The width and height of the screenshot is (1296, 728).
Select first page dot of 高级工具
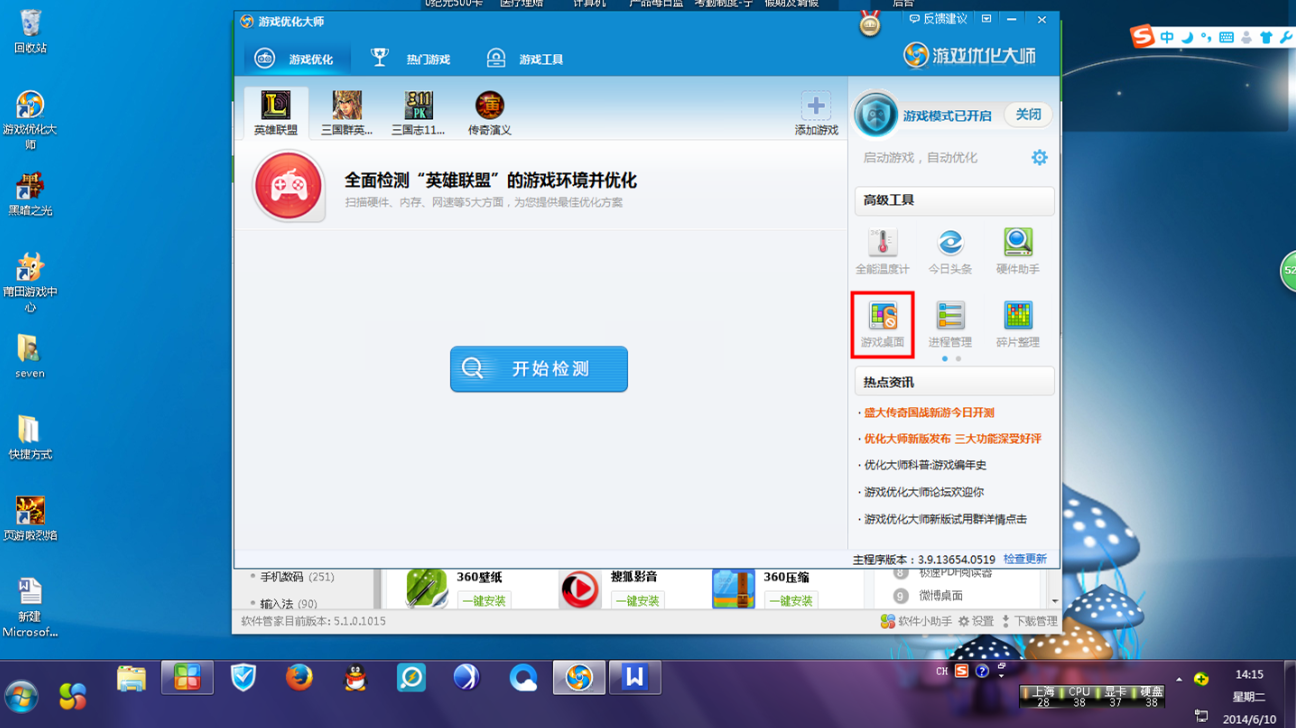pyautogui.click(x=945, y=359)
